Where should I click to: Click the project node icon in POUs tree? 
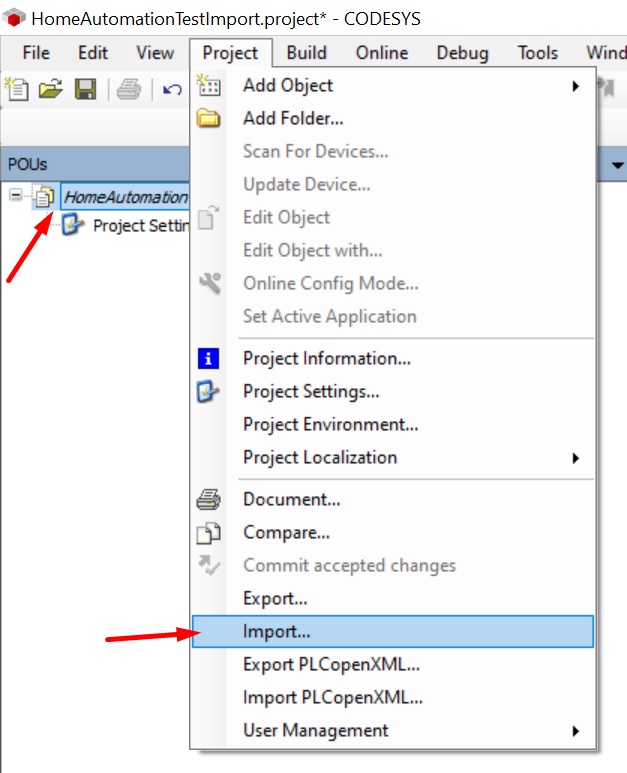tap(44, 197)
